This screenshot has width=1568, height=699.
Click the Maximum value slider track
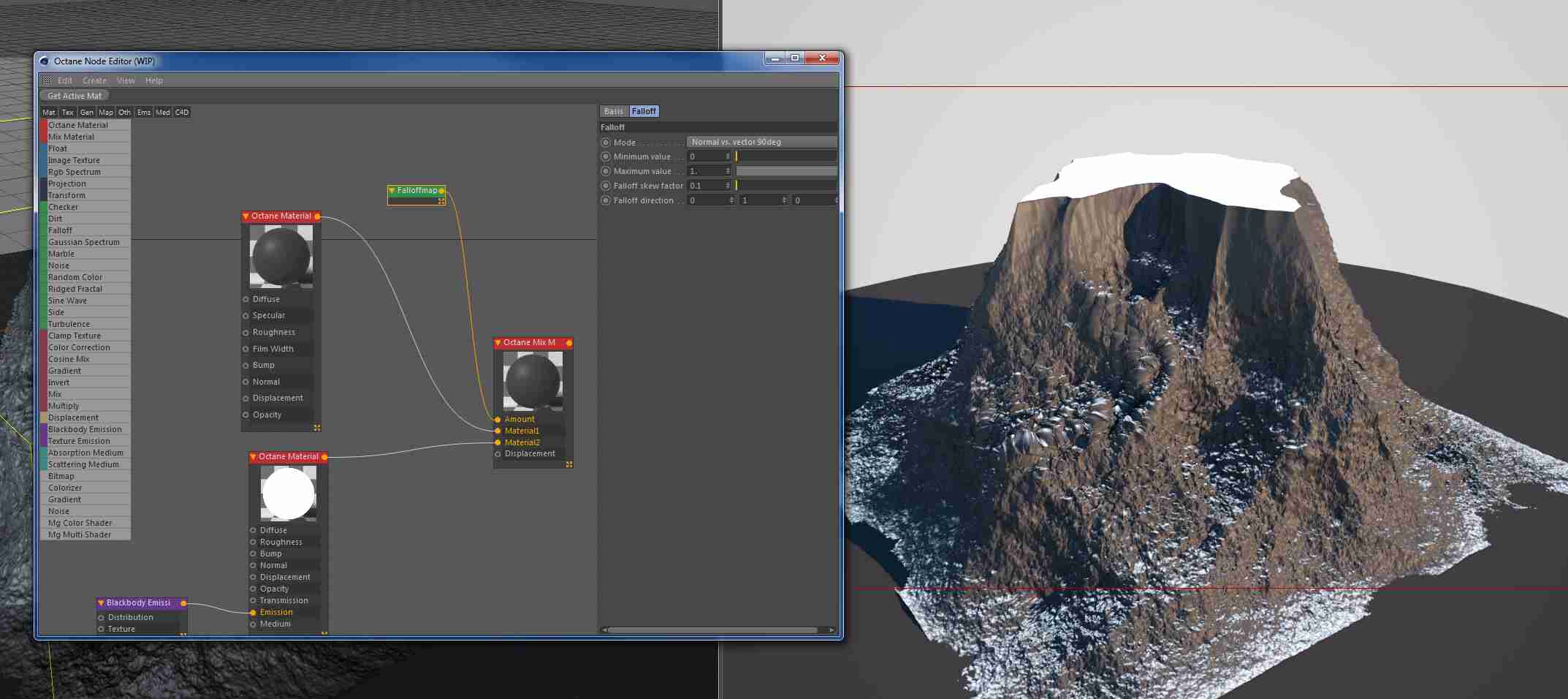click(x=786, y=171)
